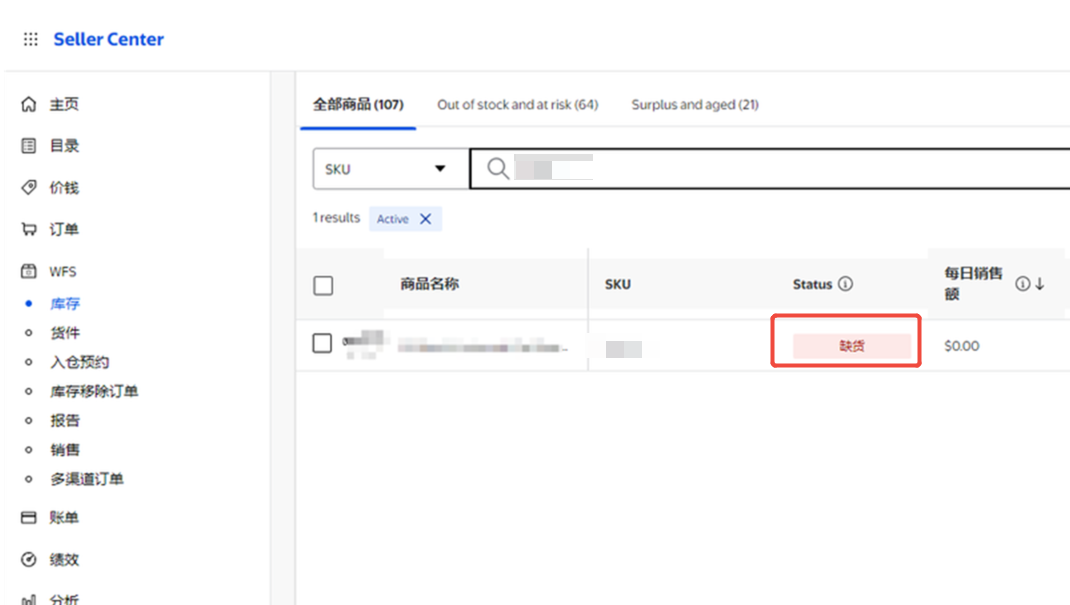Check the first product row checkbox
The image size is (1070, 605).
(x=322, y=344)
